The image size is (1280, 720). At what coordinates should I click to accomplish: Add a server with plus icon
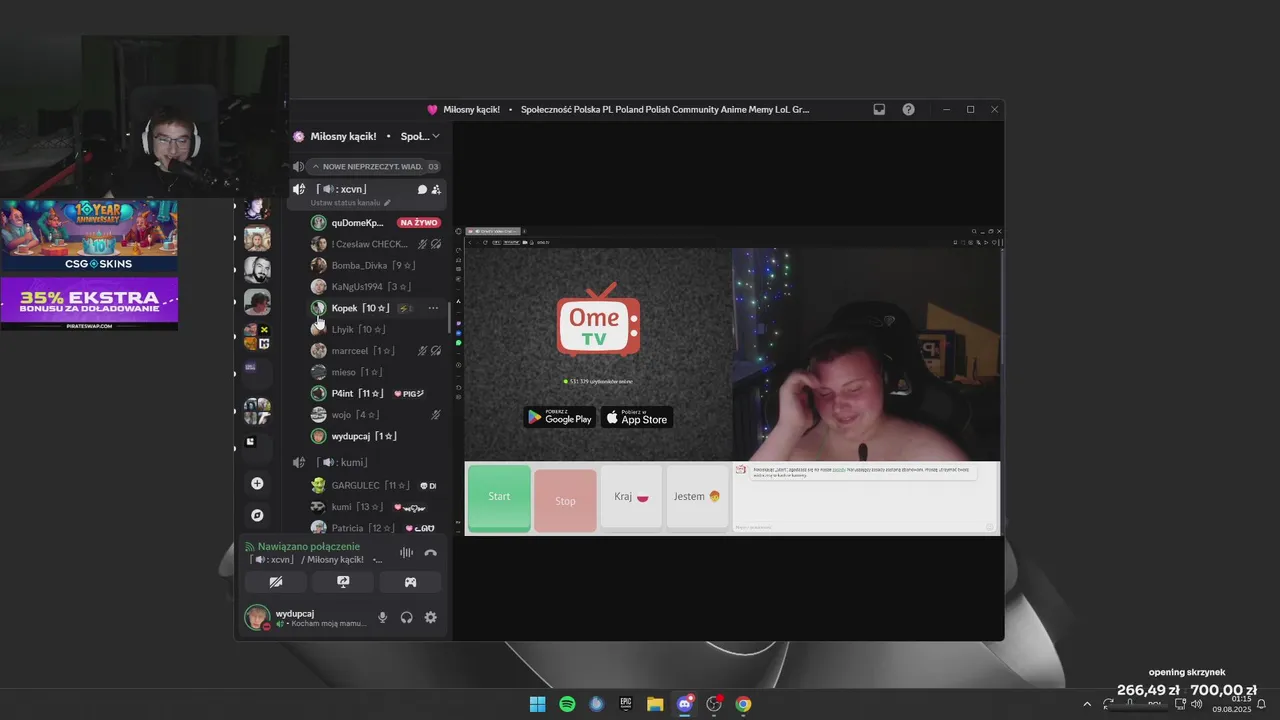[257, 484]
